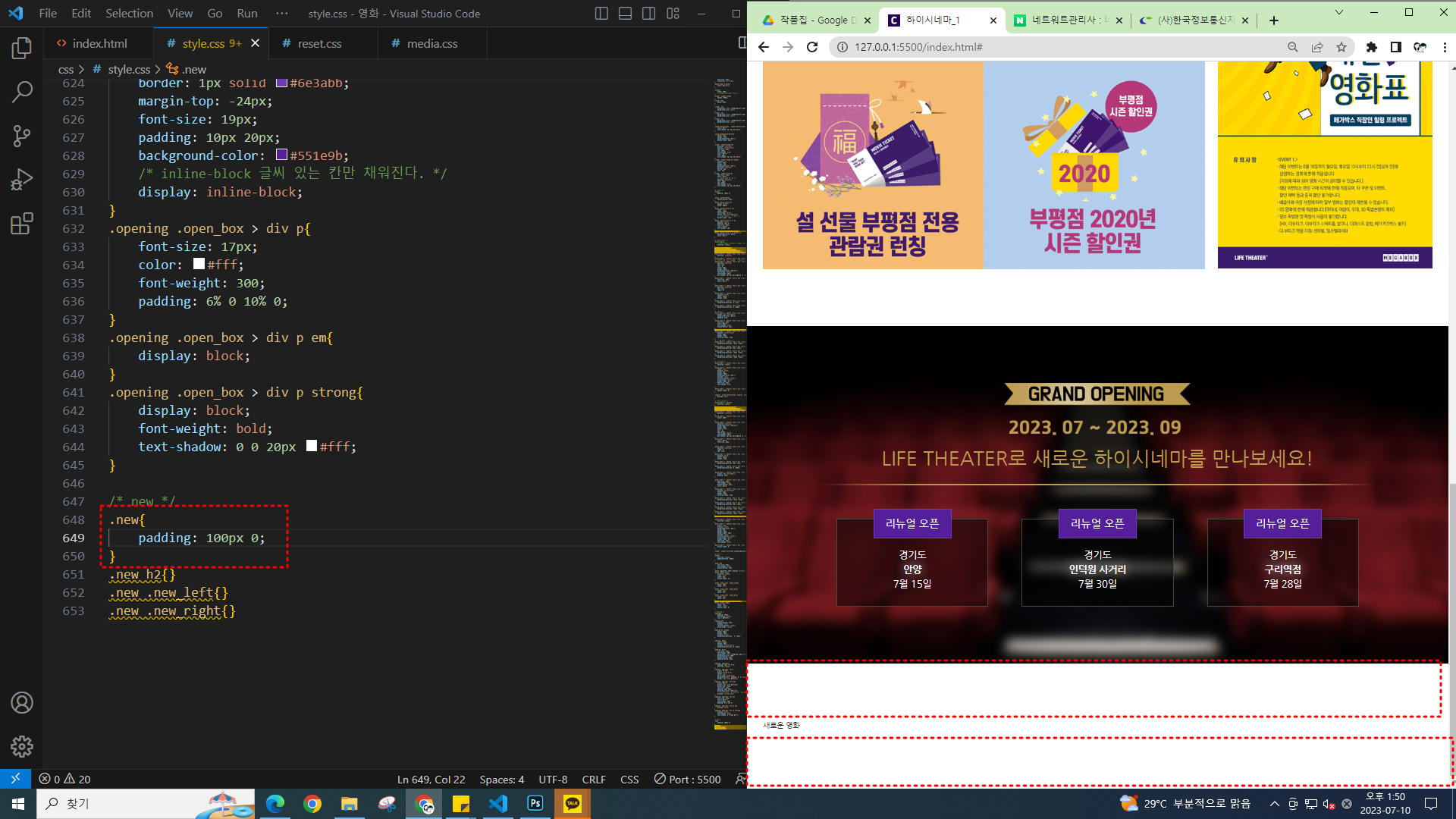Open Run and Debug view
Image resolution: width=1456 pixels, height=819 pixels.
(22, 180)
